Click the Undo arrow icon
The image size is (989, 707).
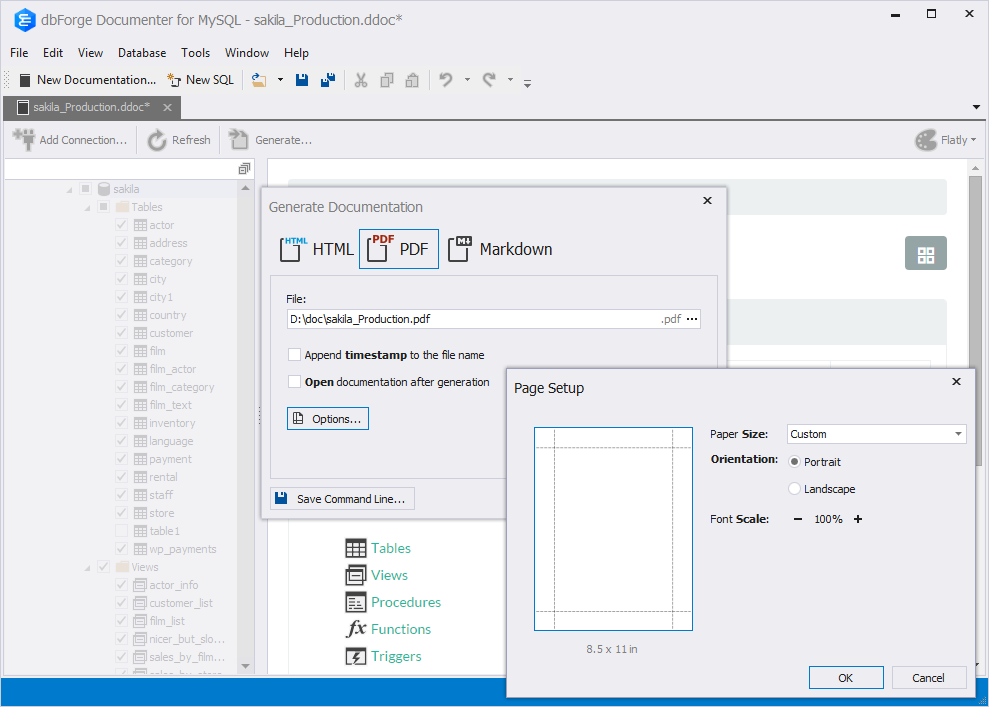(x=446, y=79)
